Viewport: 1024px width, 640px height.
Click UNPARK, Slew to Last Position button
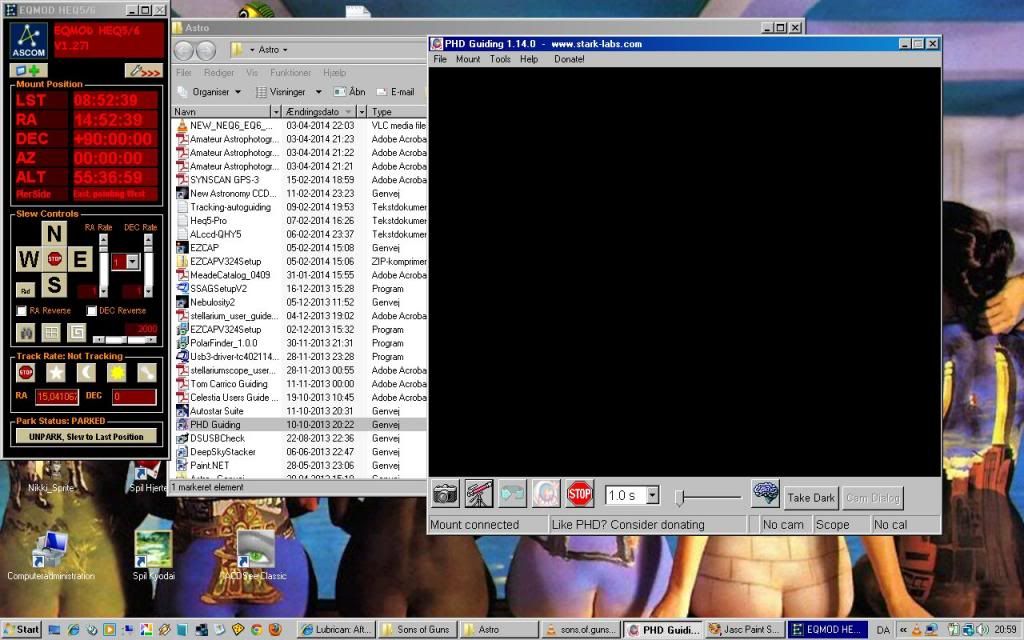[86, 436]
